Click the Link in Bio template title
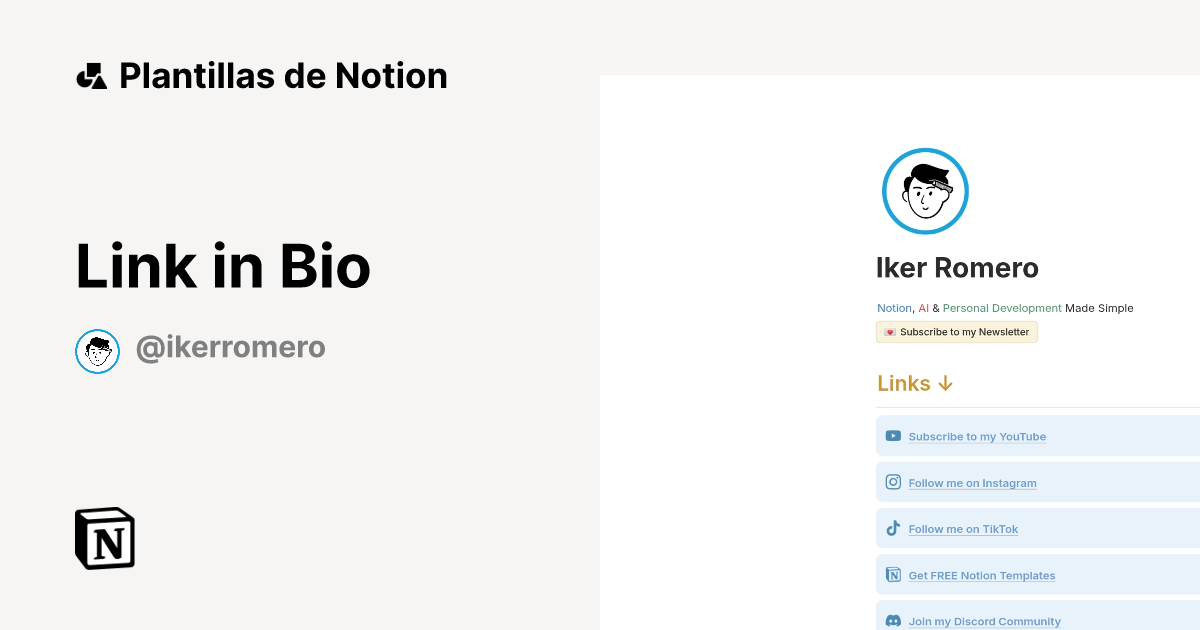 click(x=223, y=266)
